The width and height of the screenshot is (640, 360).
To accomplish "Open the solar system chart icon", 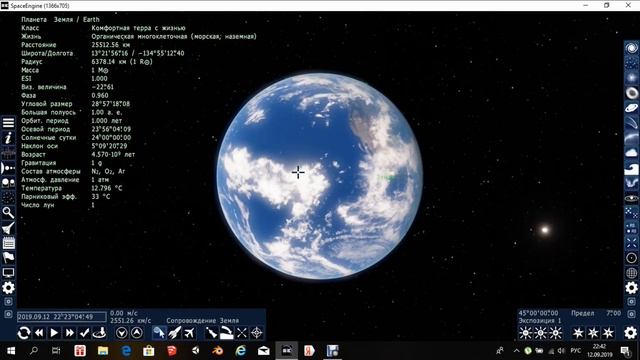I will click(x=8, y=153).
